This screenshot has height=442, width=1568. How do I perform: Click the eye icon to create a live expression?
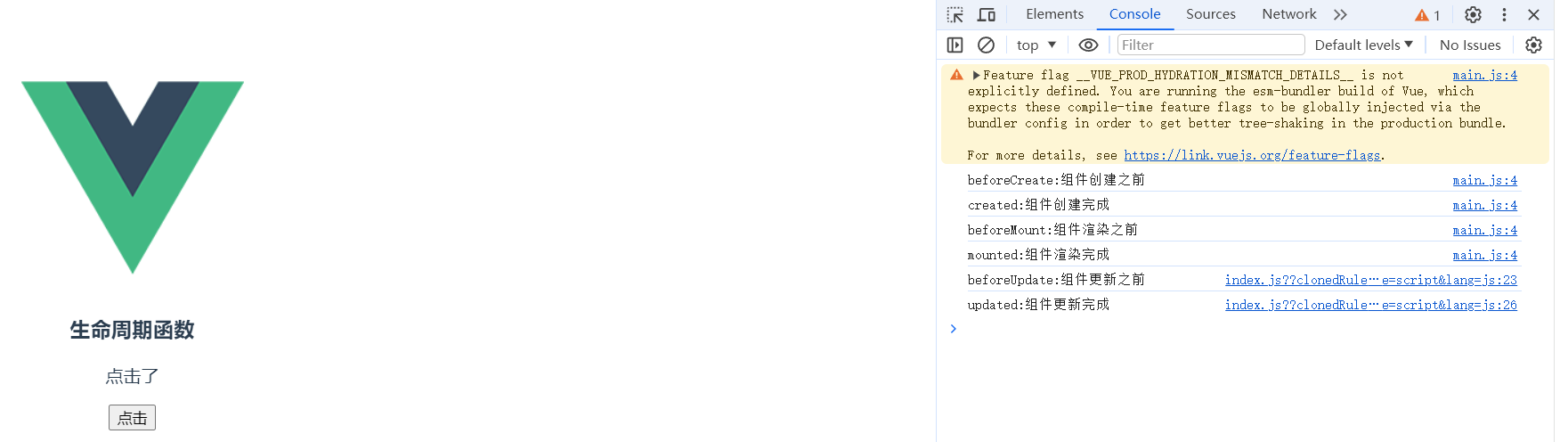[x=1088, y=45]
